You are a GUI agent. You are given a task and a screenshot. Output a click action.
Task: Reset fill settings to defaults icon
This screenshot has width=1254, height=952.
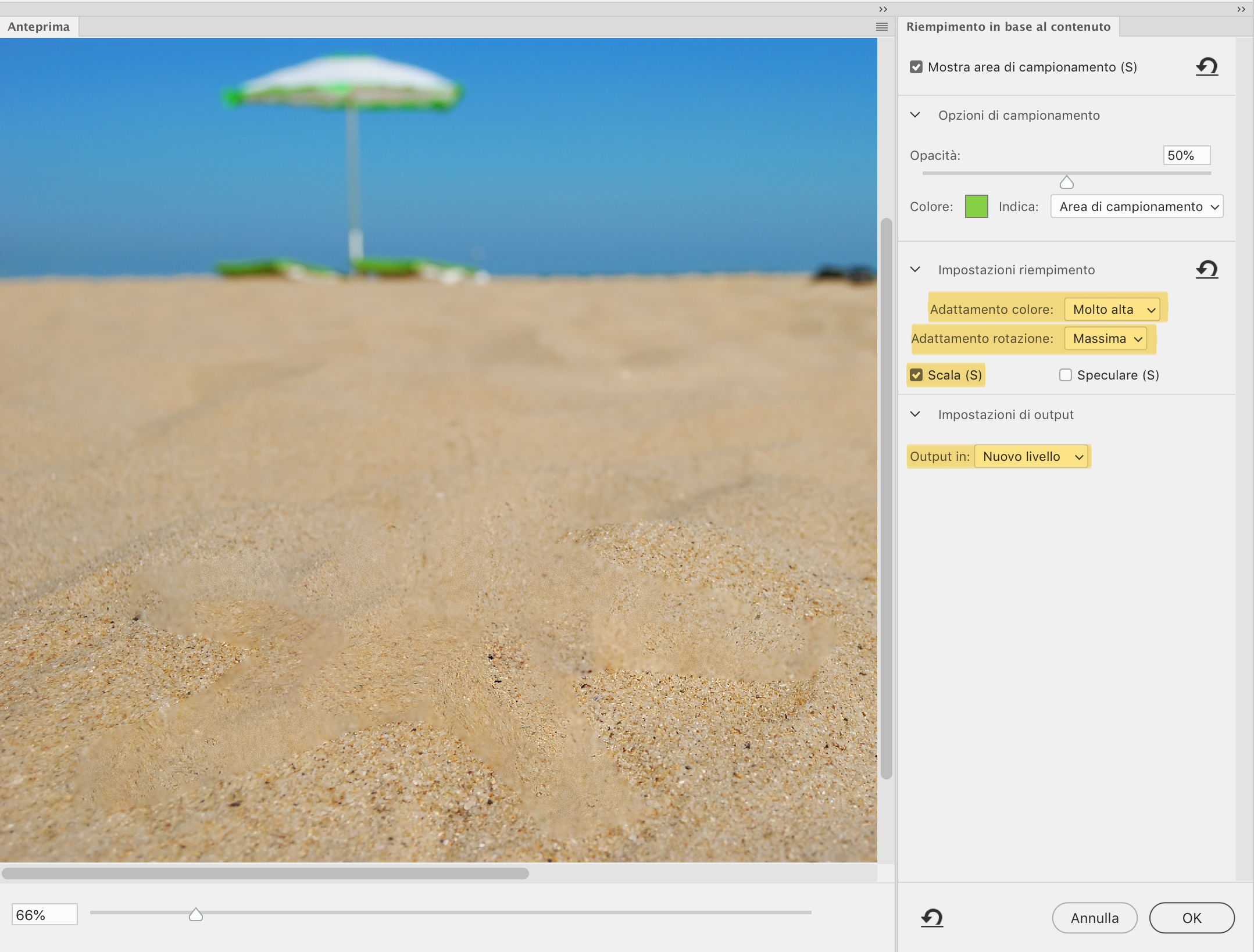[x=1206, y=269]
